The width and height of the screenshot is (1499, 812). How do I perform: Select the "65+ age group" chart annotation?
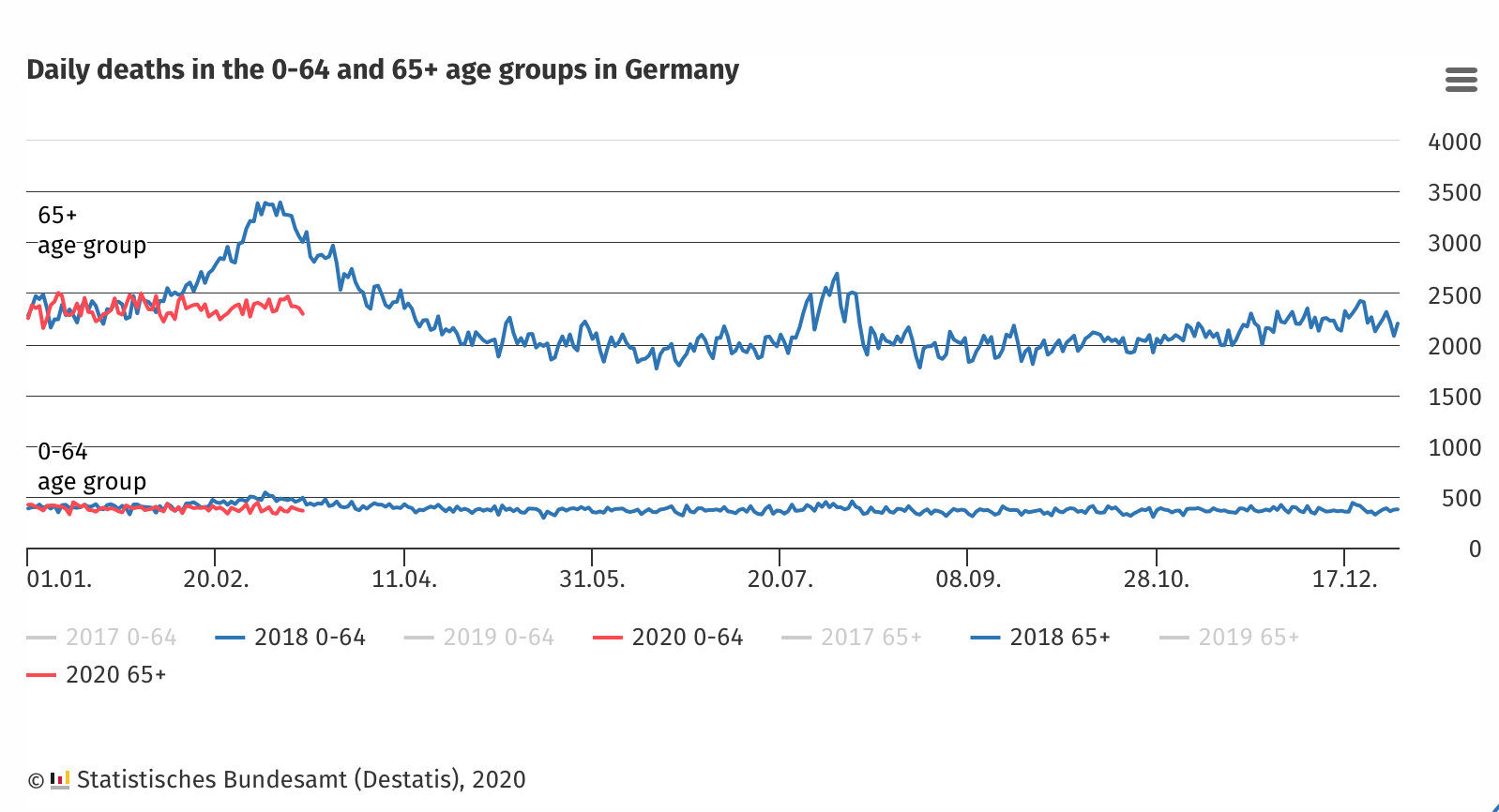tap(91, 231)
